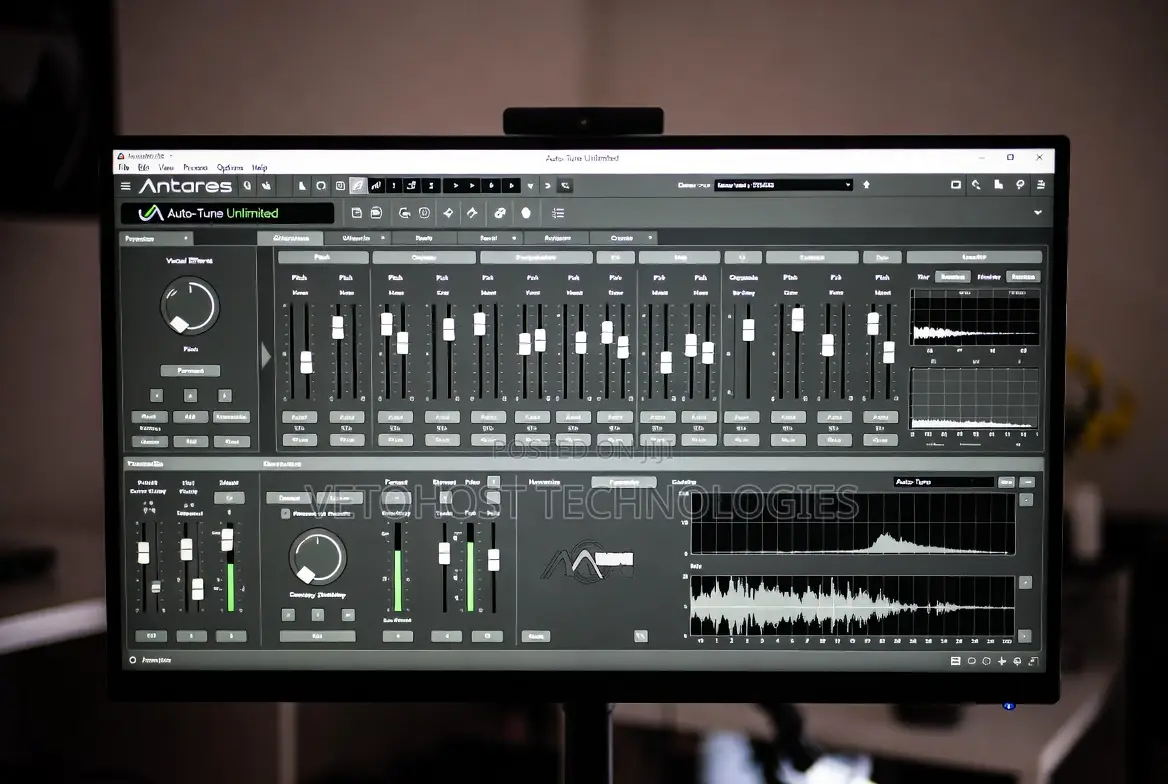Open the View menu
Image resolution: width=1168 pixels, height=784 pixels.
166,168
